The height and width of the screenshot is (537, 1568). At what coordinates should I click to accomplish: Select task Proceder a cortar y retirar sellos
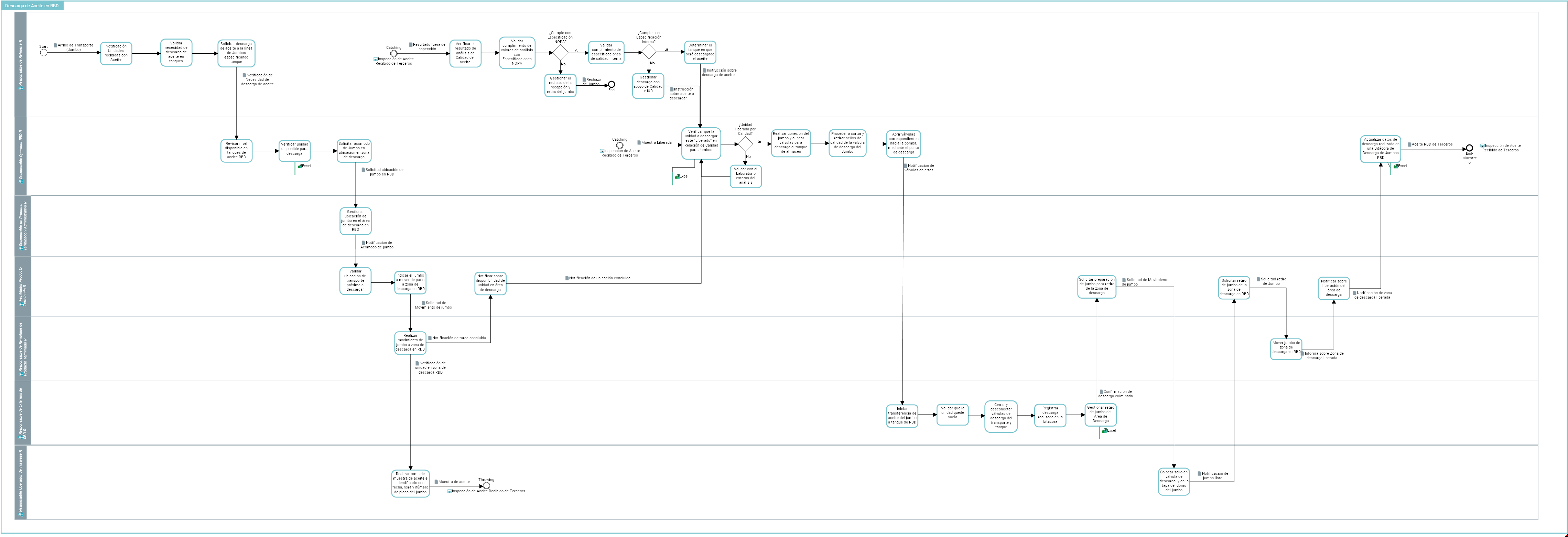pos(847,143)
